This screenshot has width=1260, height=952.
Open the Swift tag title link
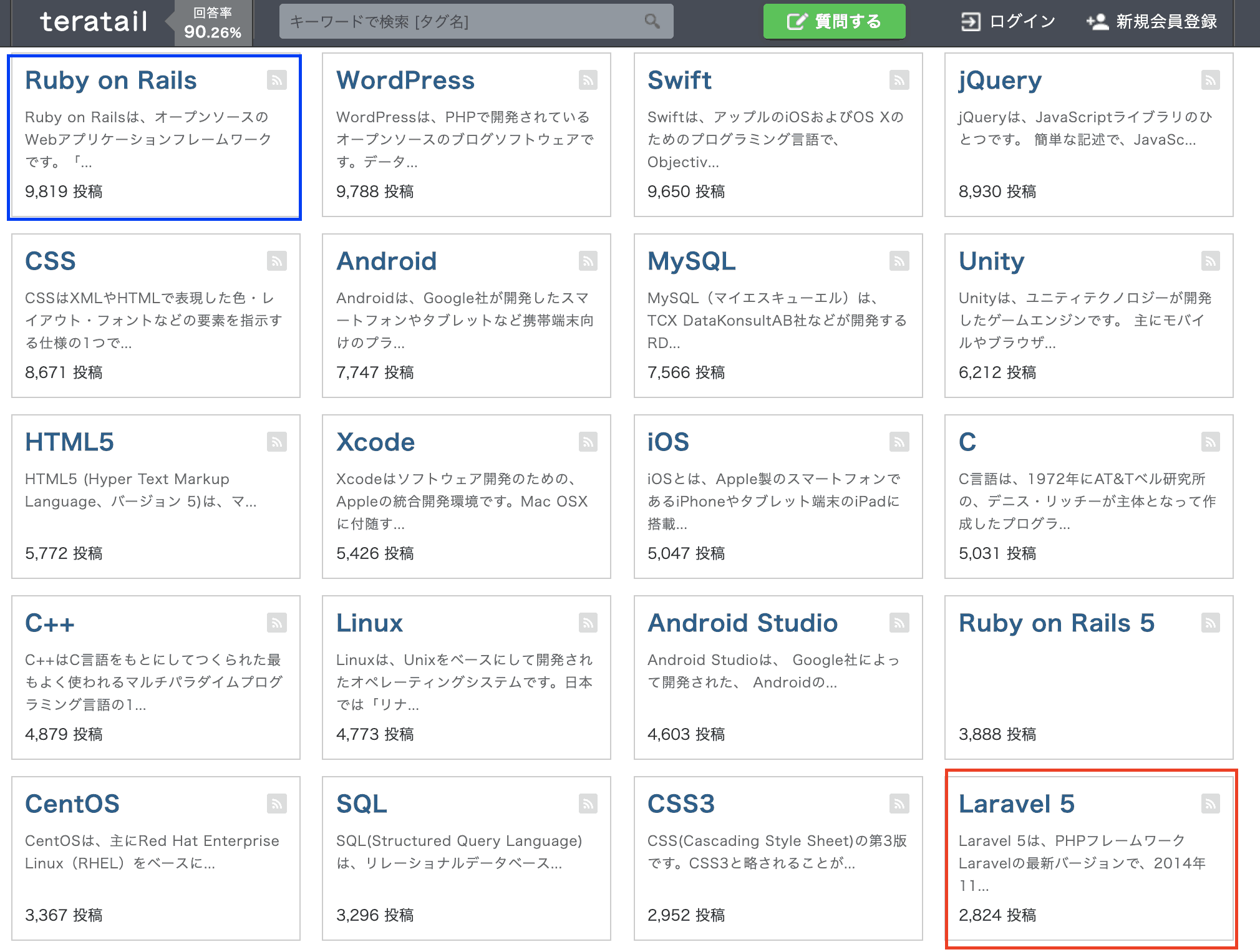679,80
